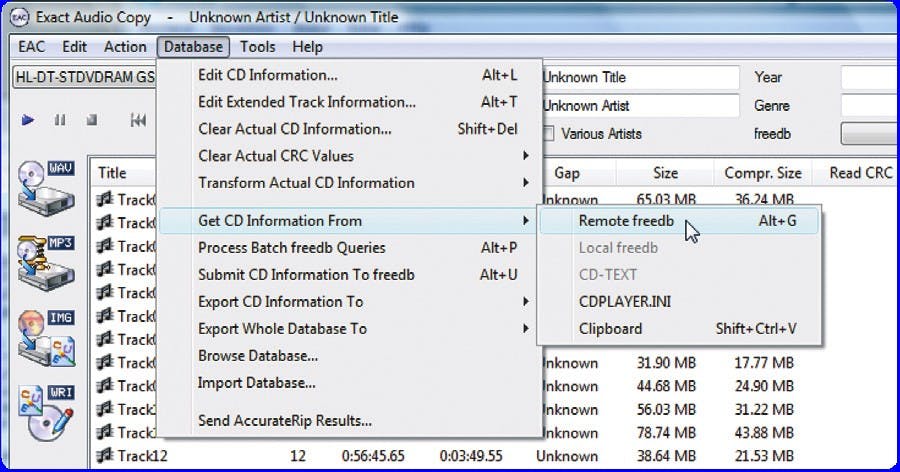The height and width of the screenshot is (472, 900).
Task: Start playback with the play button
Action: tap(27, 120)
